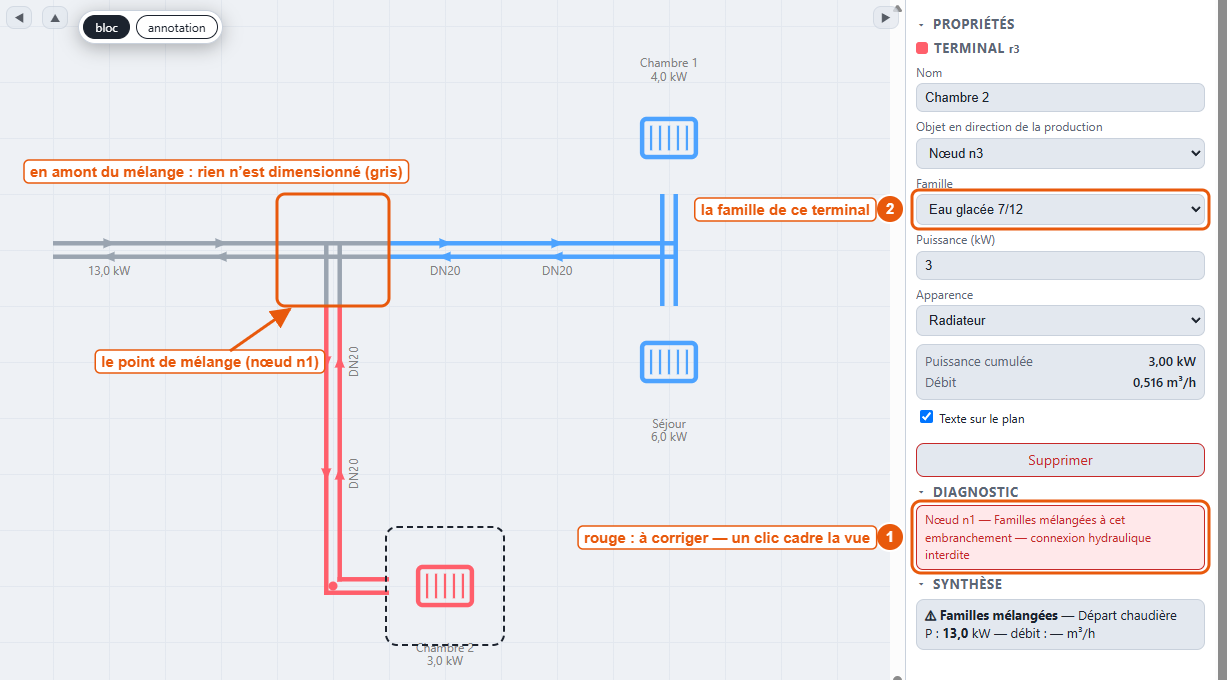Switch to annotation mode
Image resolution: width=1230 pixels, height=680 pixels.
176,28
